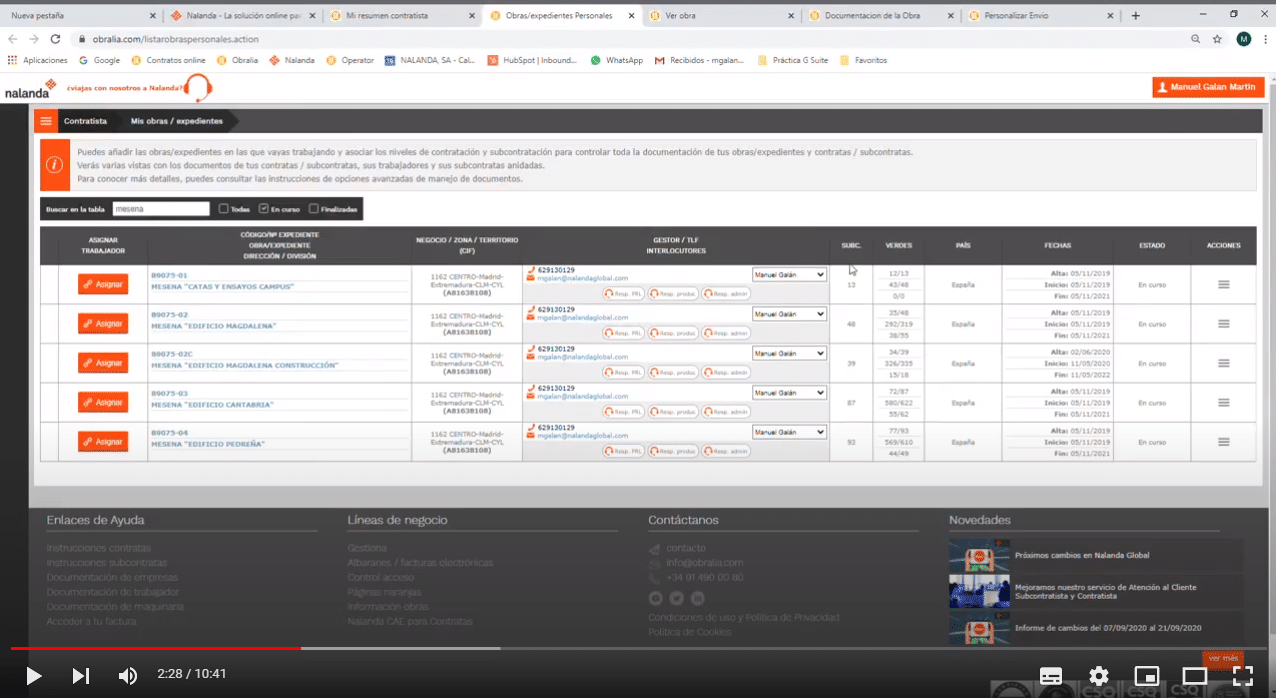The width and height of the screenshot is (1276, 698).
Task: Open YouTube settings gear
Action: pos(1099,676)
